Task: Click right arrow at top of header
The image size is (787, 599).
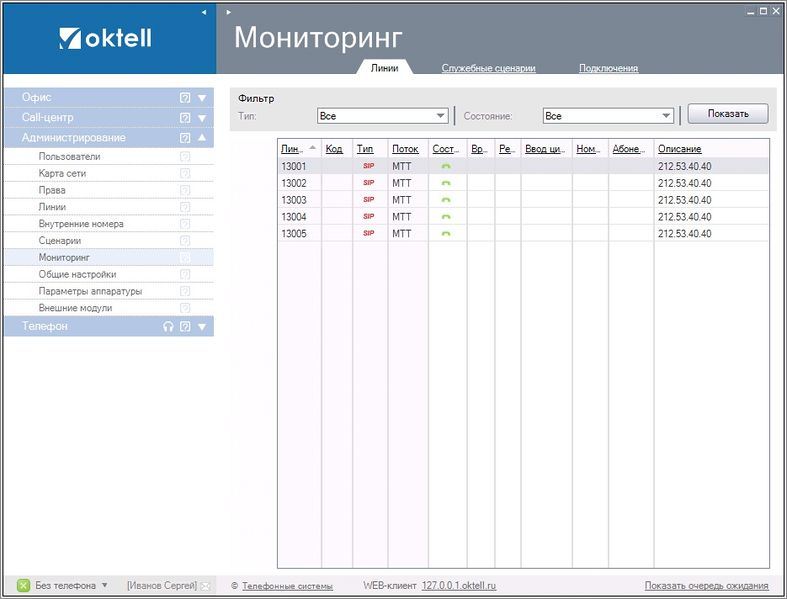Action: click(x=228, y=12)
